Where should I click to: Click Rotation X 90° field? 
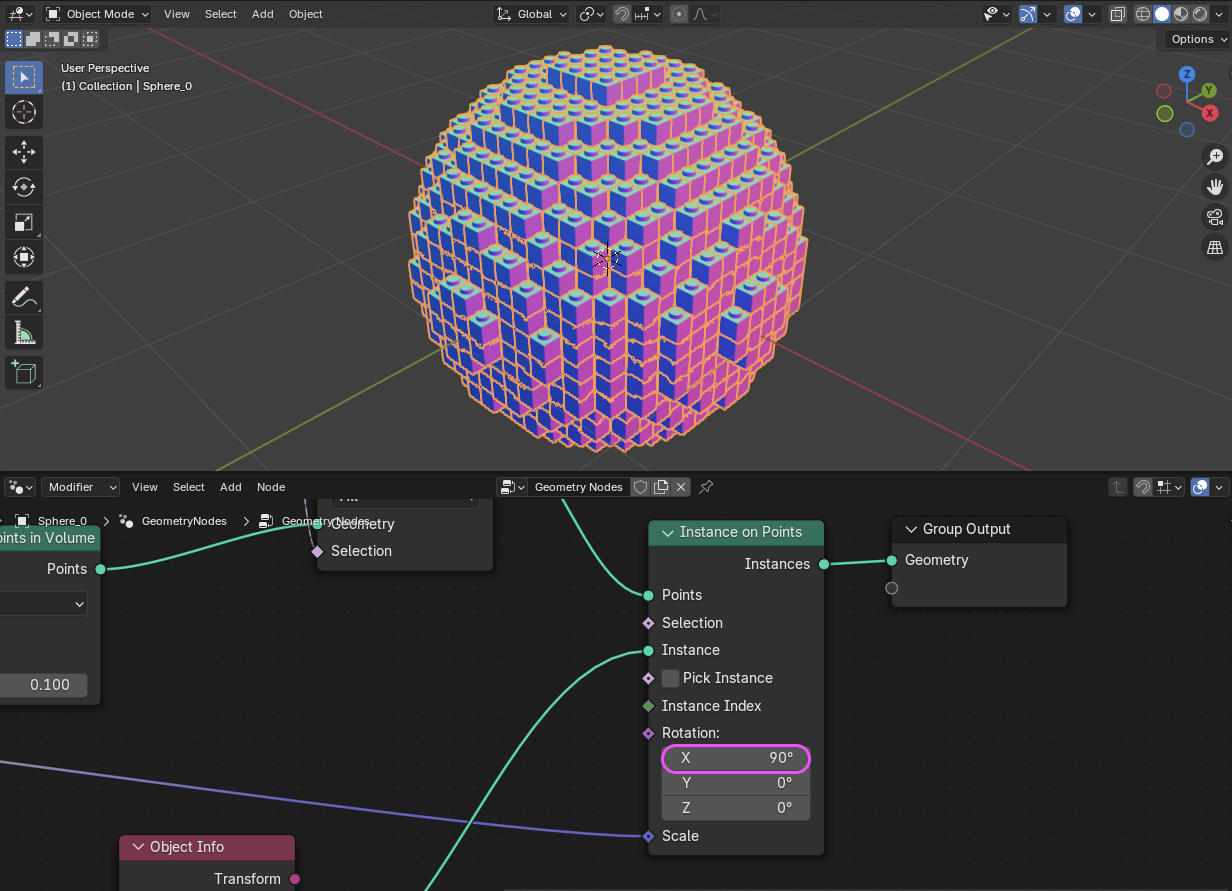(736, 758)
